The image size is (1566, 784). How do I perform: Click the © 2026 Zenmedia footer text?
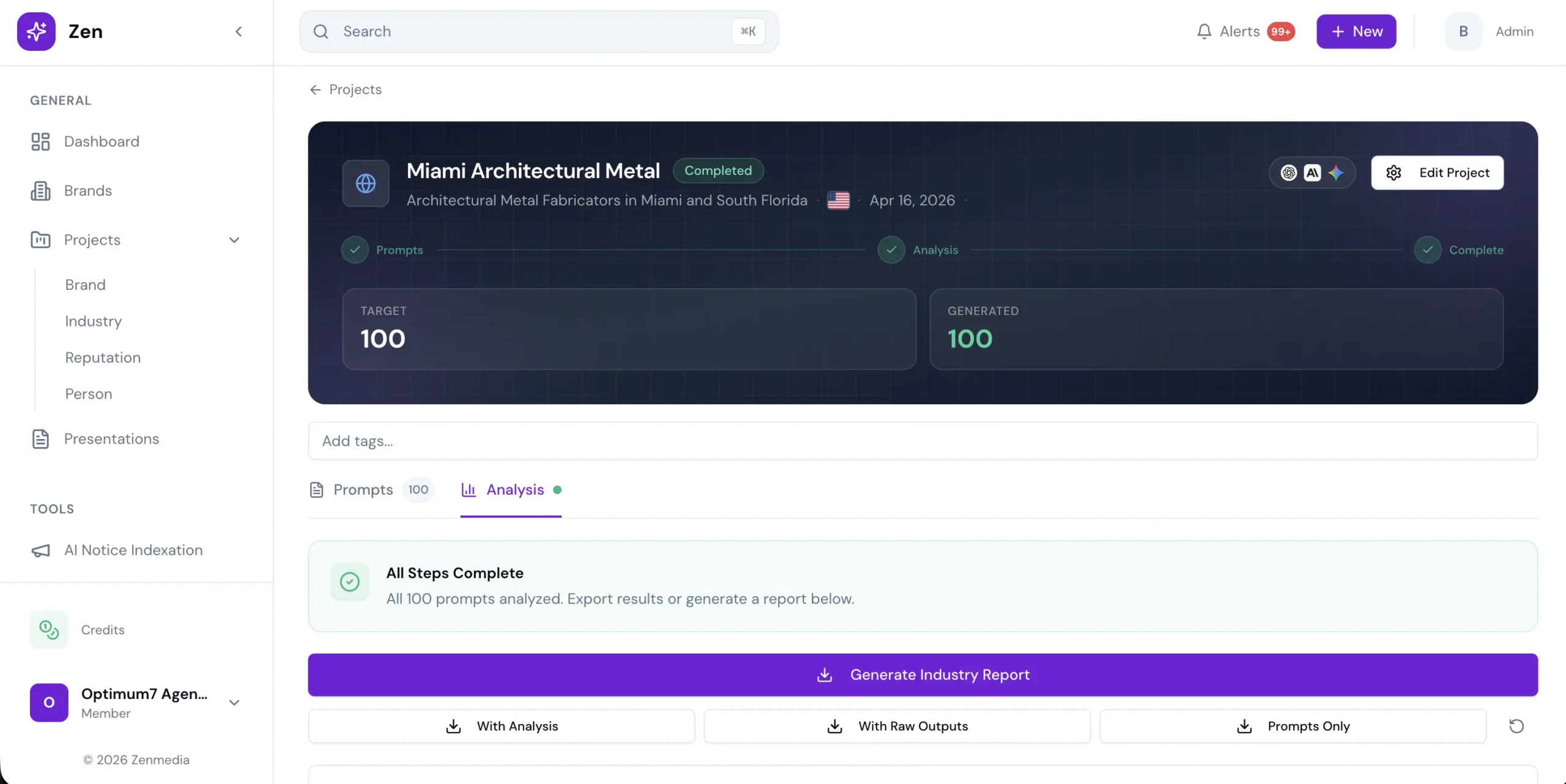136,760
